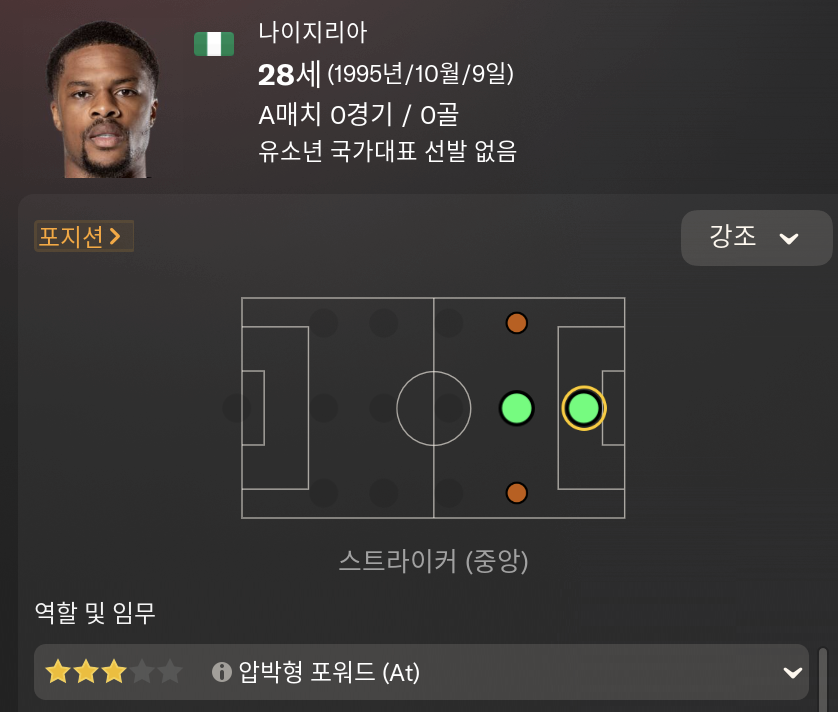Open the 강조 dropdown
This screenshot has height=712, width=838.
point(756,238)
